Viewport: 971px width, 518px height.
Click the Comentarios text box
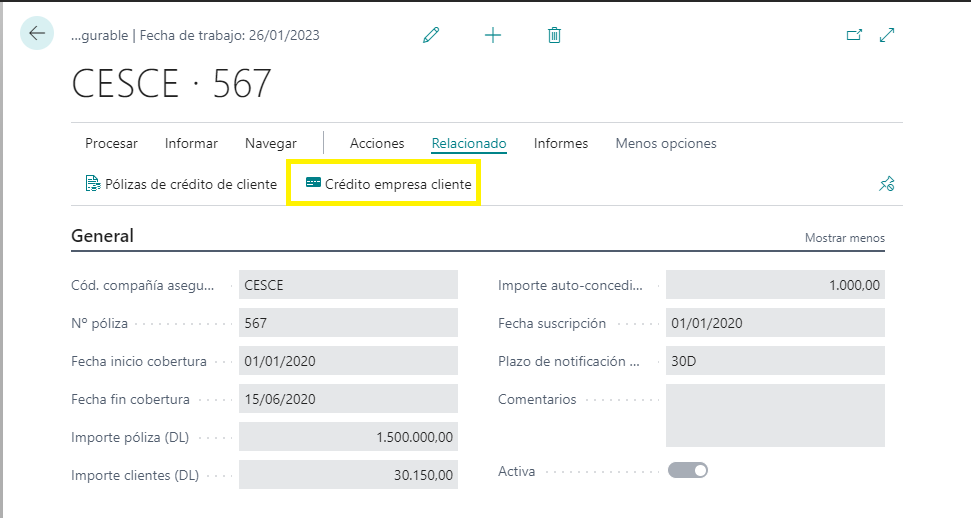(x=775, y=415)
